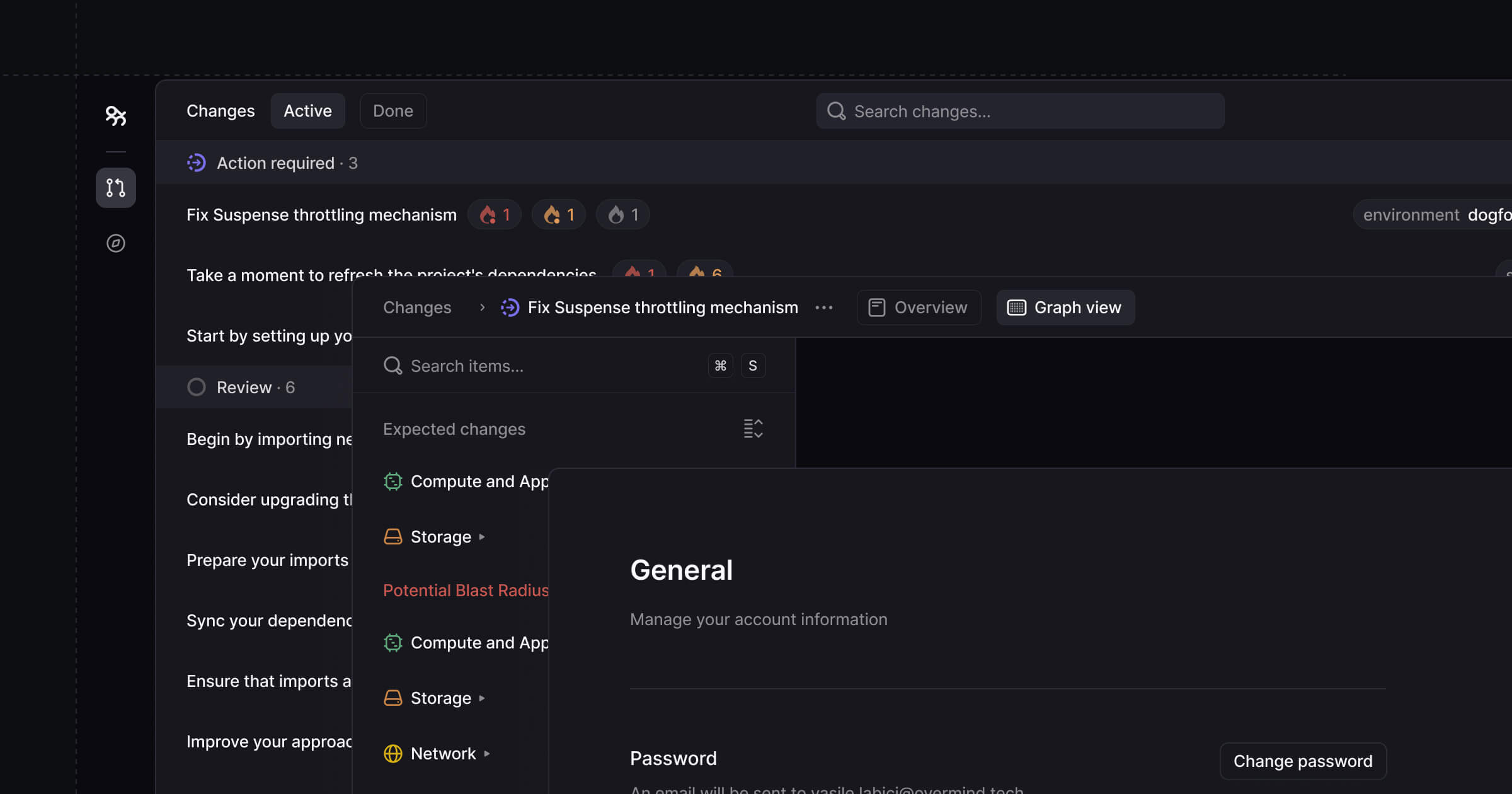Expand the first Storage group under Expected changes
This screenshot has height=794, width=1512.
point(482,537)
